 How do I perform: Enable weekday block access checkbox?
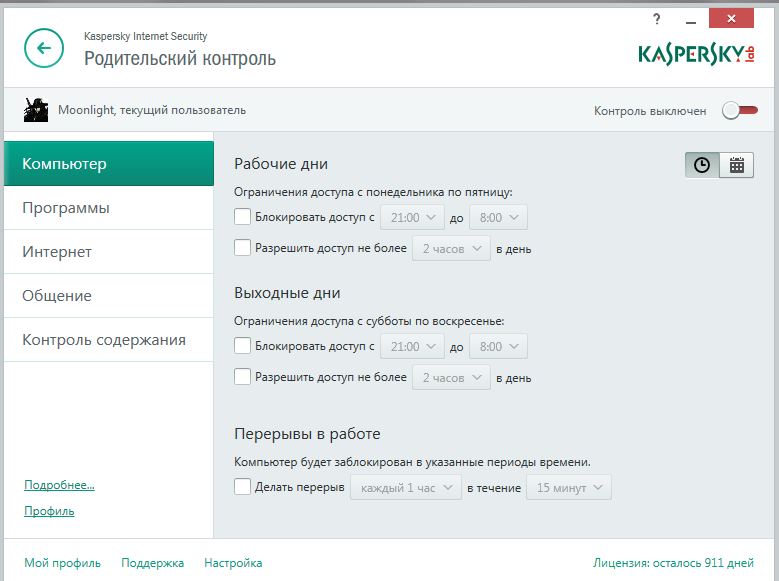[242, 216]
